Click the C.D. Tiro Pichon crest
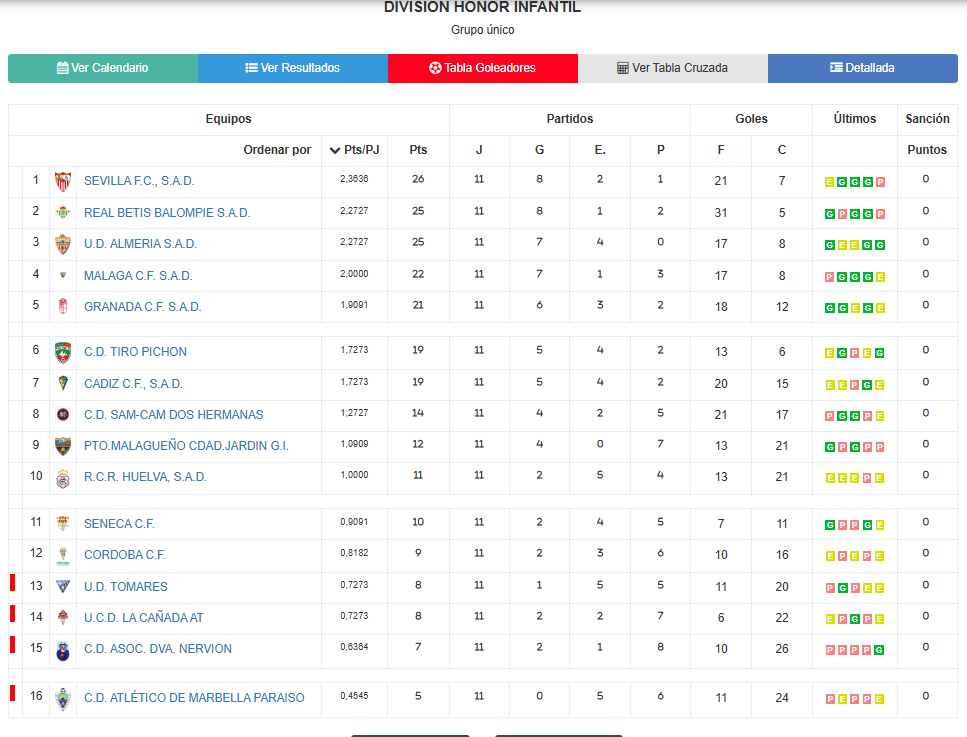Image resolution: width=967 pixels, height=737 pixels. pyautogui.click(x=63, y=352)
